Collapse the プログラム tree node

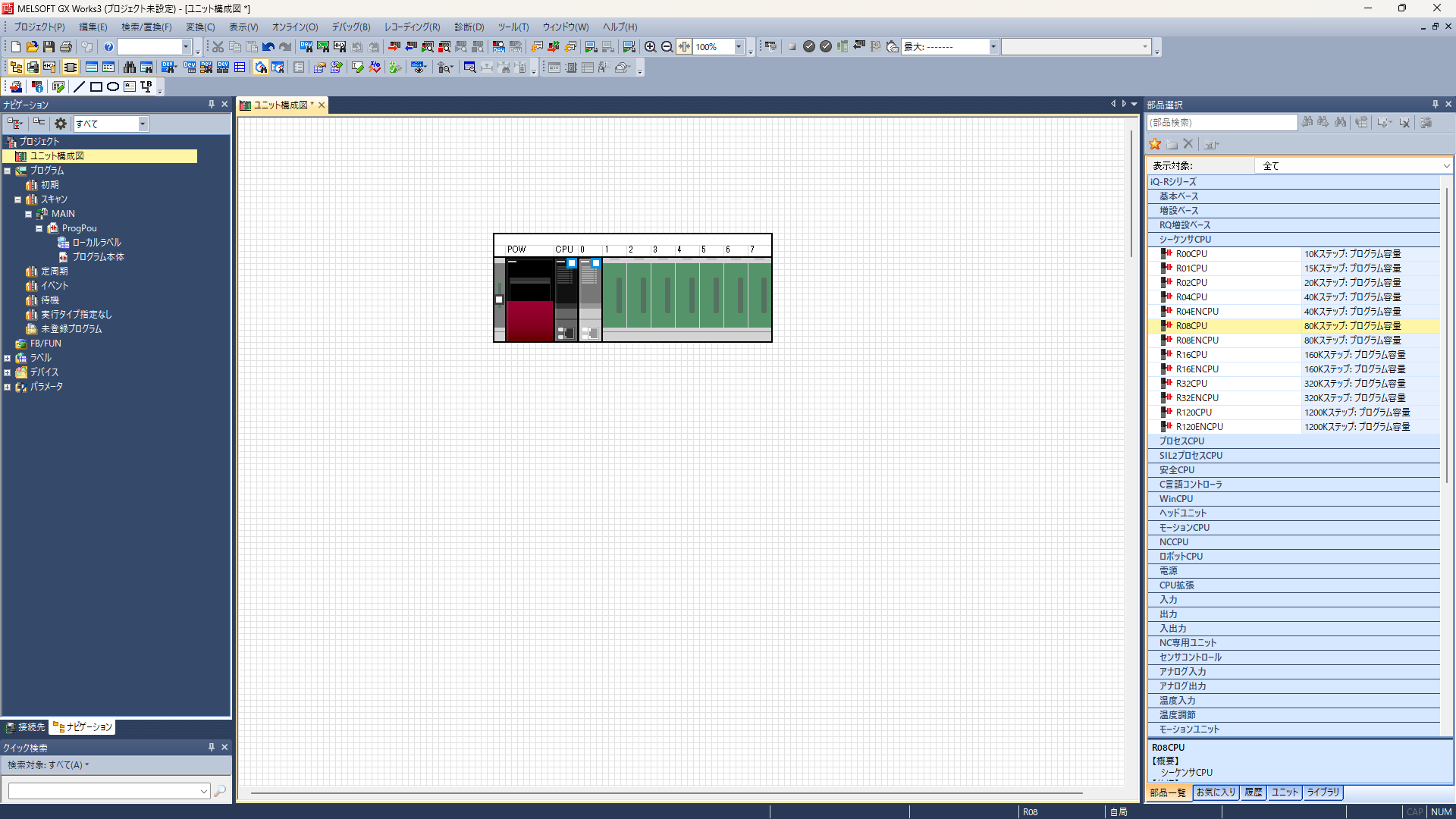8,171
